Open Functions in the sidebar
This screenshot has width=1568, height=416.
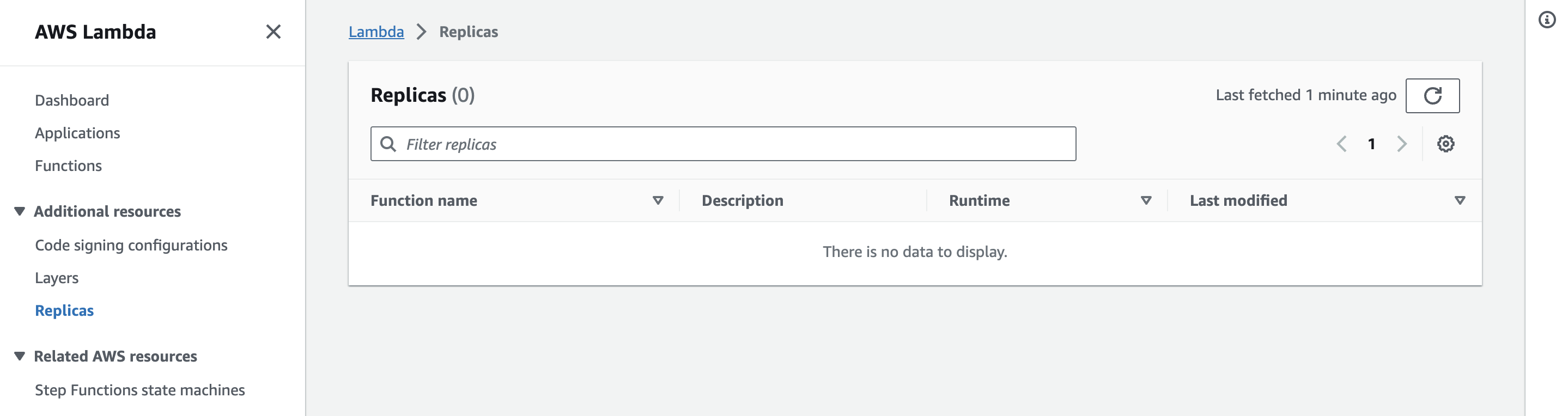(x=68, y=166)
